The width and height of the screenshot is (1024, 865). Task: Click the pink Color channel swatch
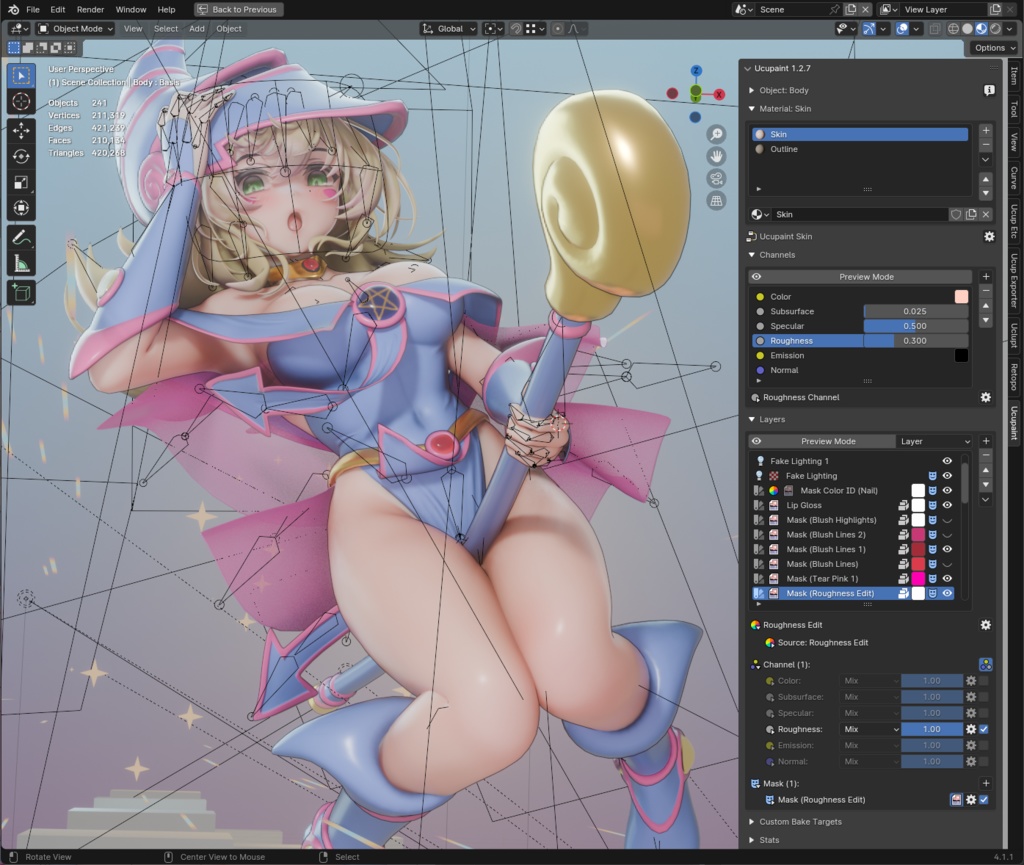[x=960, y=296]
